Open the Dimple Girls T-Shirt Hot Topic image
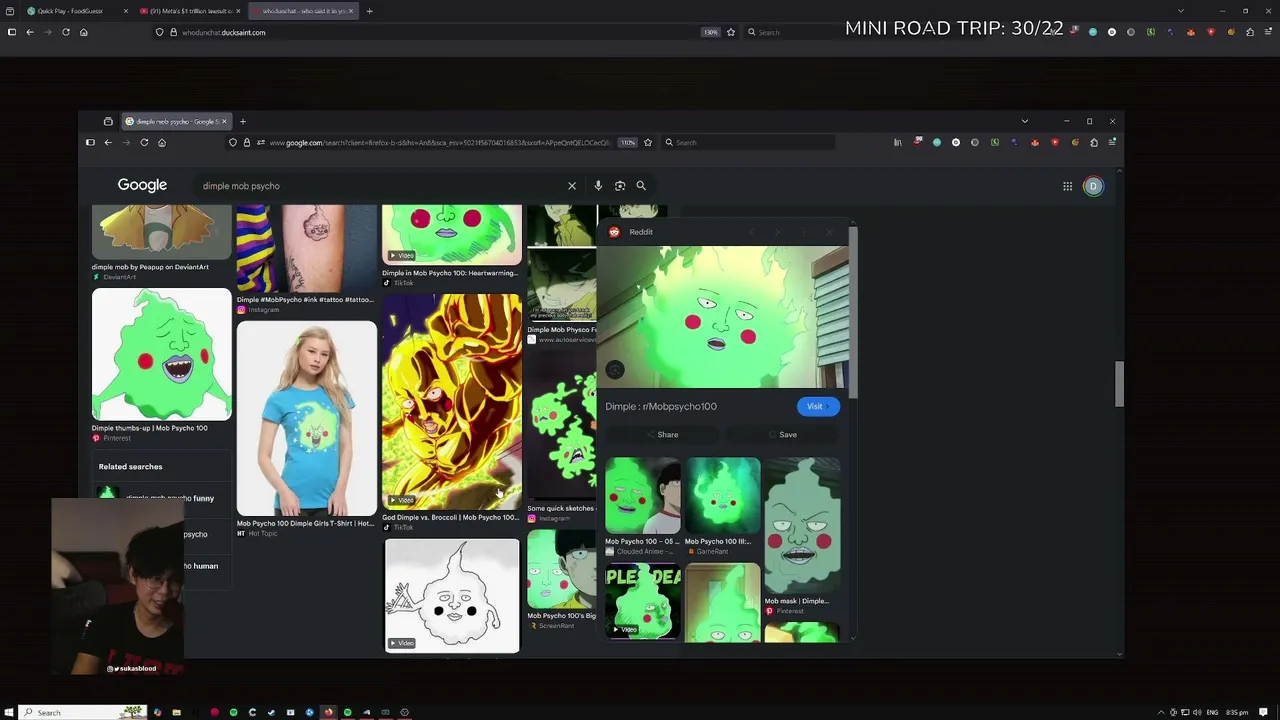Screen dimensions: 1280x720 tap(307, 418)
